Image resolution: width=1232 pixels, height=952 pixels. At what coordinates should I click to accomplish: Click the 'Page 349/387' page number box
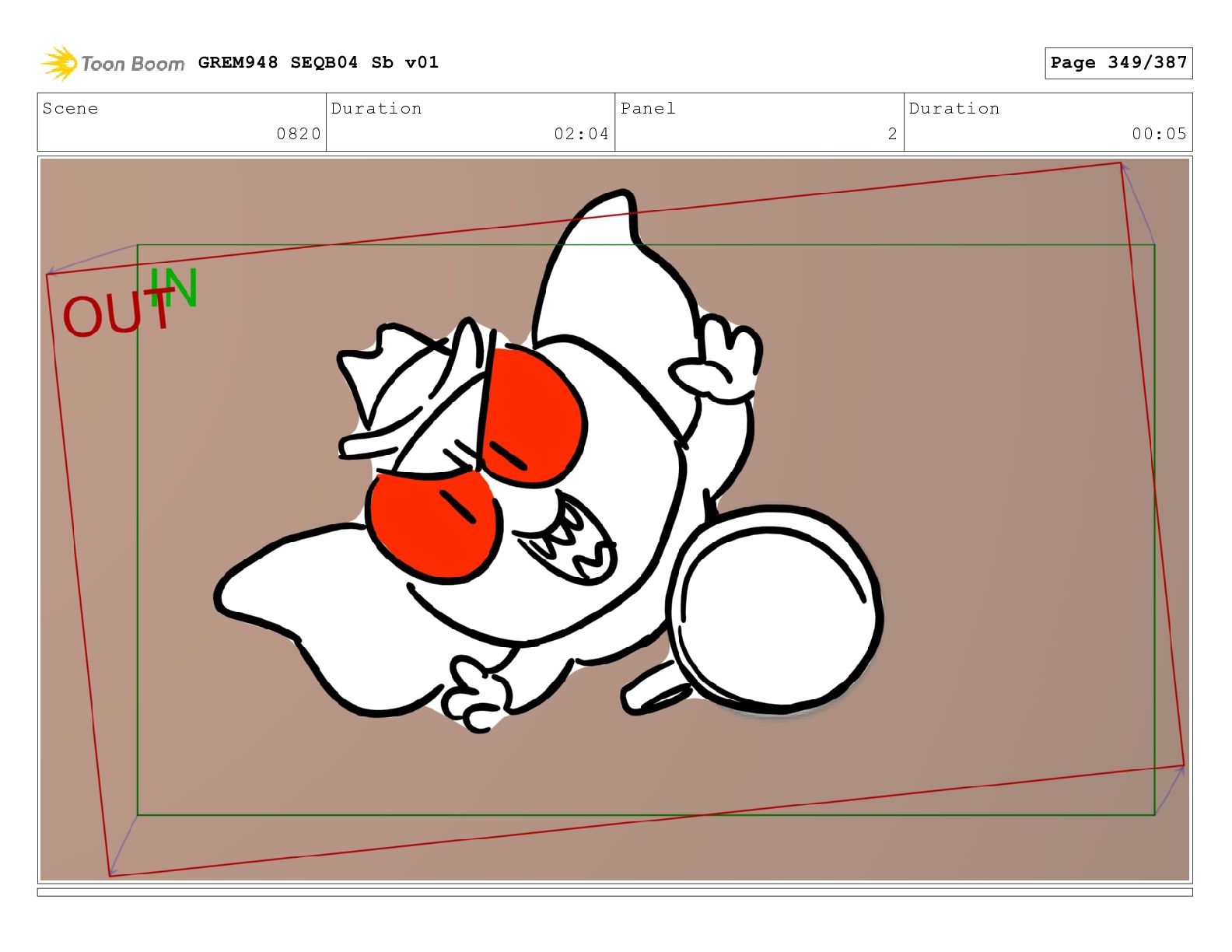point(1118,63)
